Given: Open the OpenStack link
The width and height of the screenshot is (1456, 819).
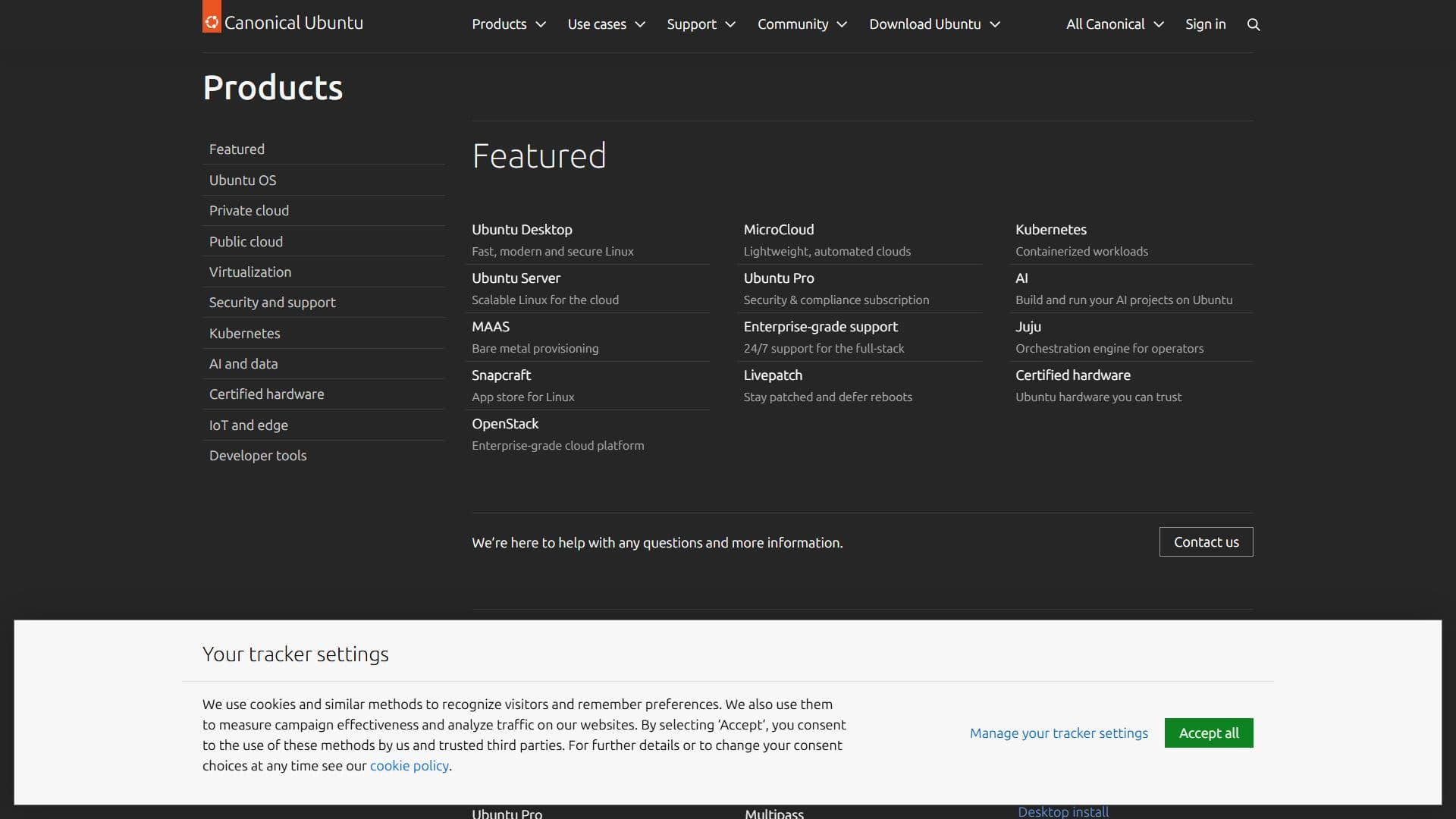Looking at the screenshot, I should 505,424.
